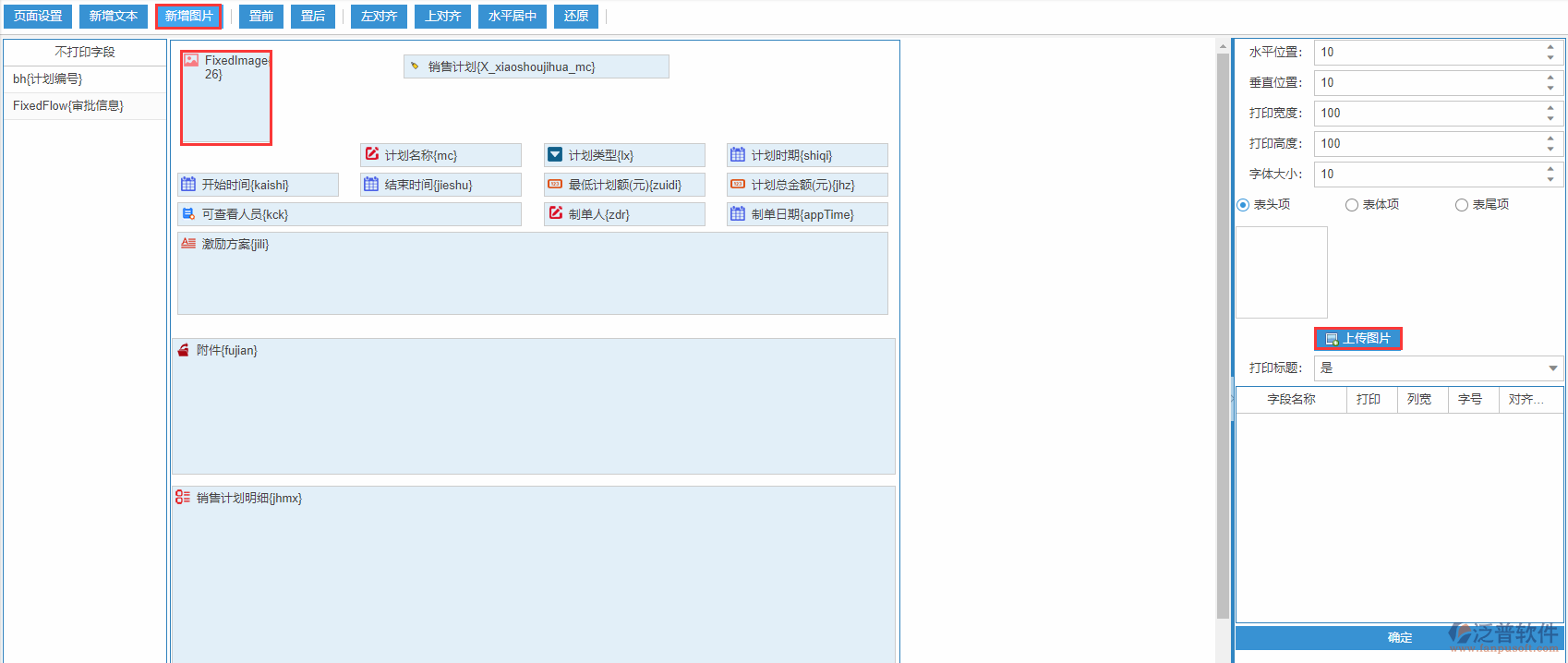Select the 表体项 radio button
Screen dimensions: 1568x663
(x=1352, y=205)
